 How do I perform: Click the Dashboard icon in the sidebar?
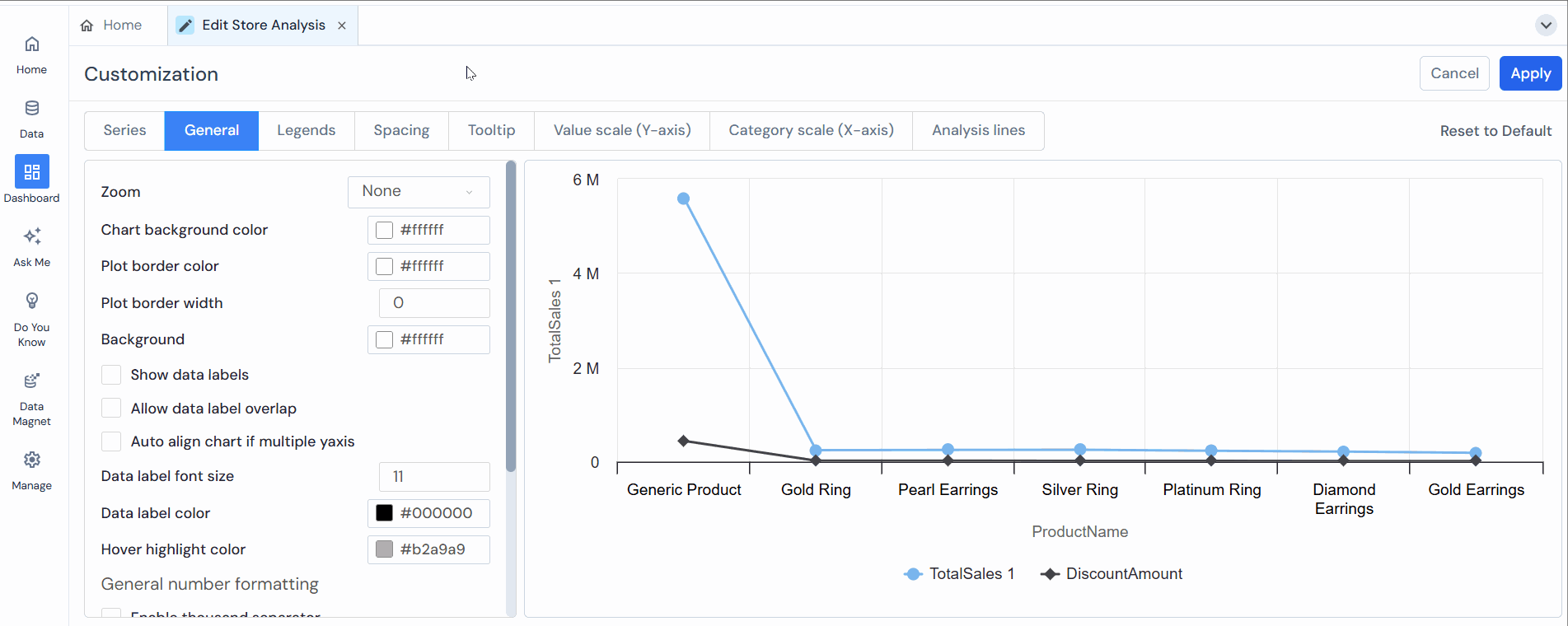coord(31,172)
